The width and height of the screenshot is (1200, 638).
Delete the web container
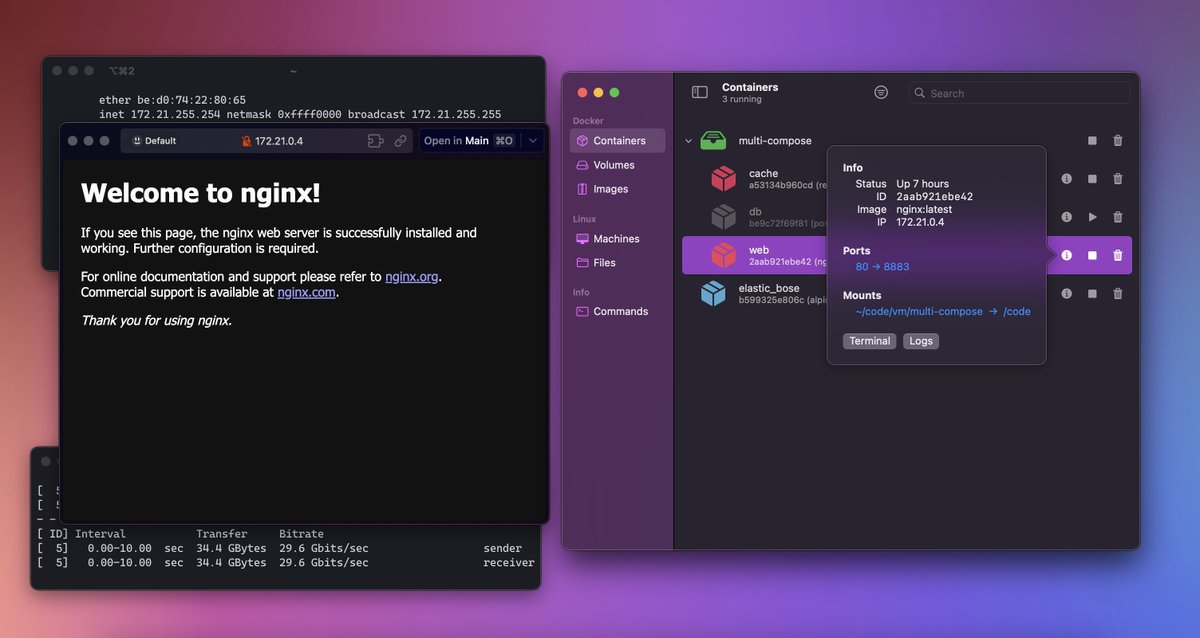[1118, 255]
